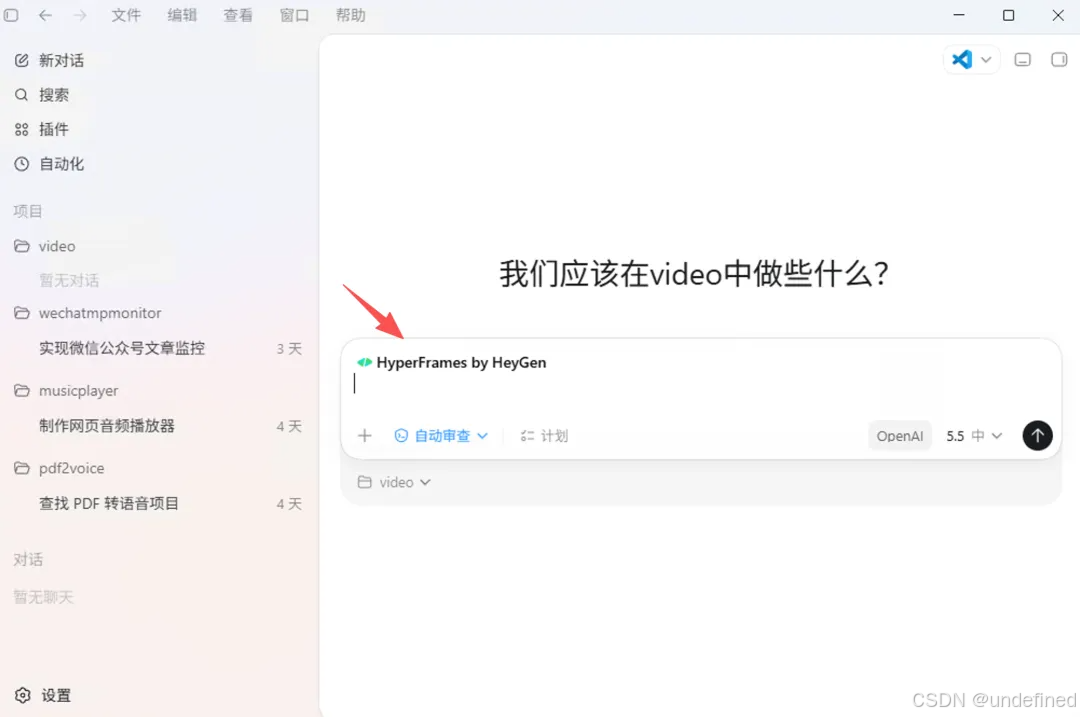Toggle 计划 plan mode

point(544,436)
